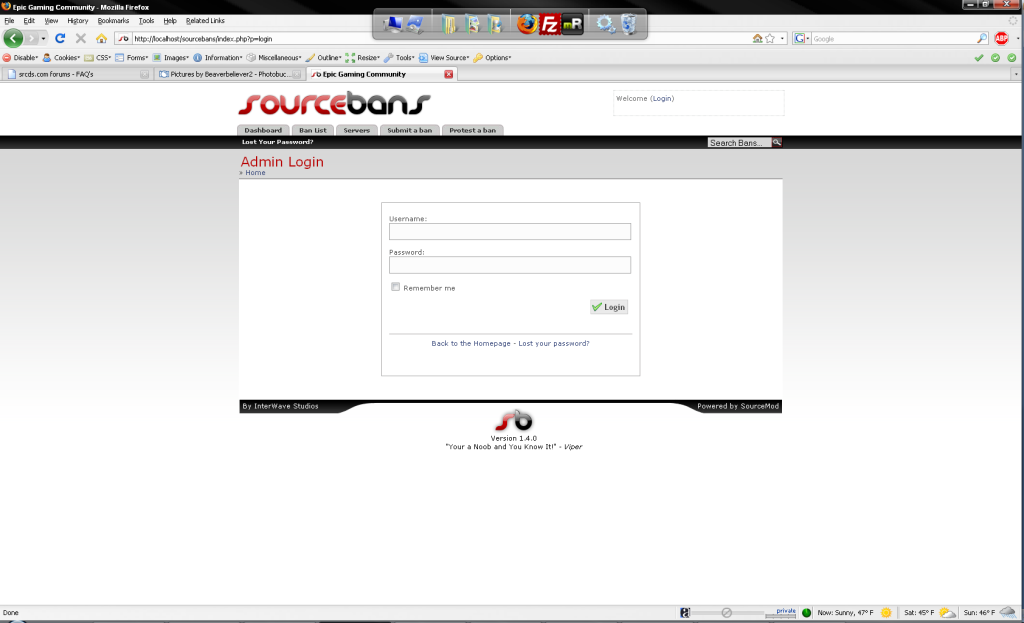This screenshot has width=1024, height=623.
Task: Open the Bookmarks menu
Action: (113, 21)
